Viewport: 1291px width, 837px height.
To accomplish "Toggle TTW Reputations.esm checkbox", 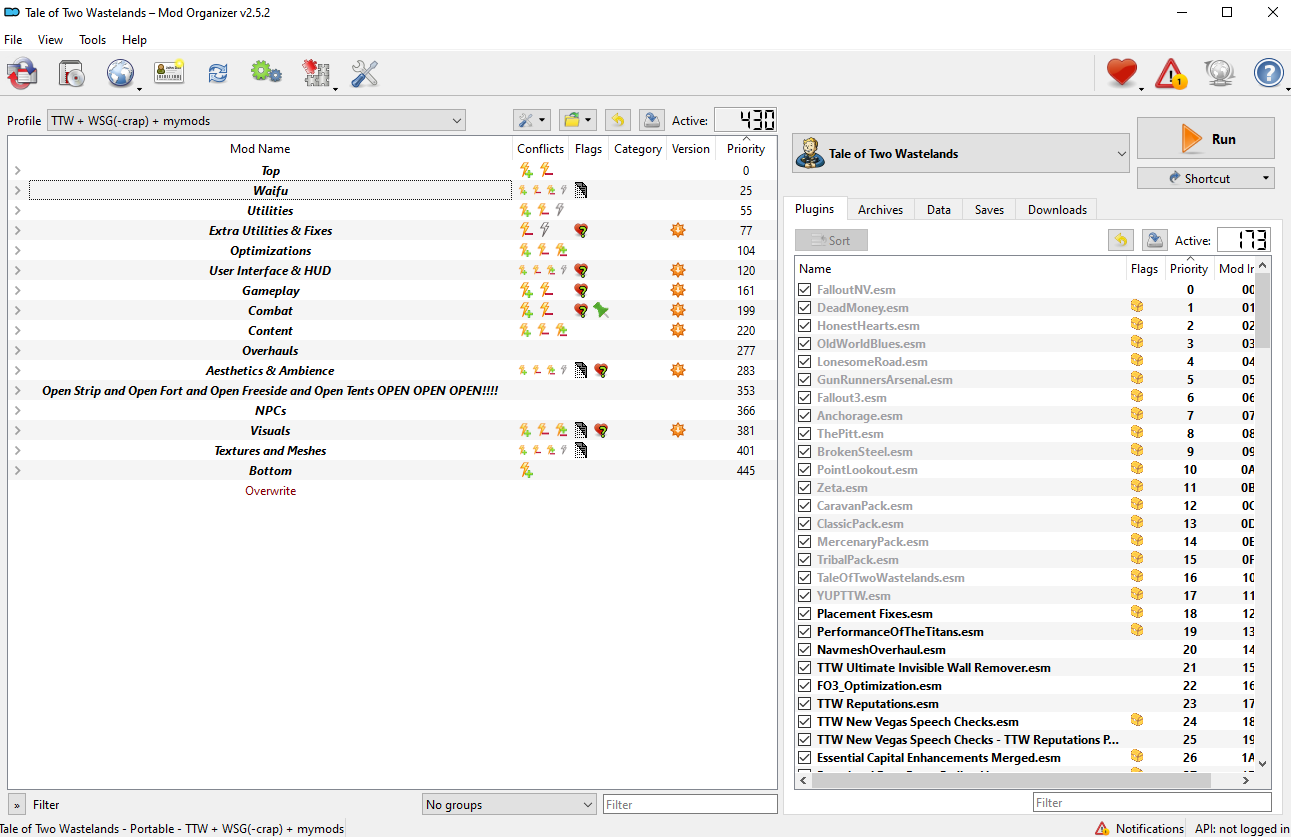I will click(x=805, y=703).
